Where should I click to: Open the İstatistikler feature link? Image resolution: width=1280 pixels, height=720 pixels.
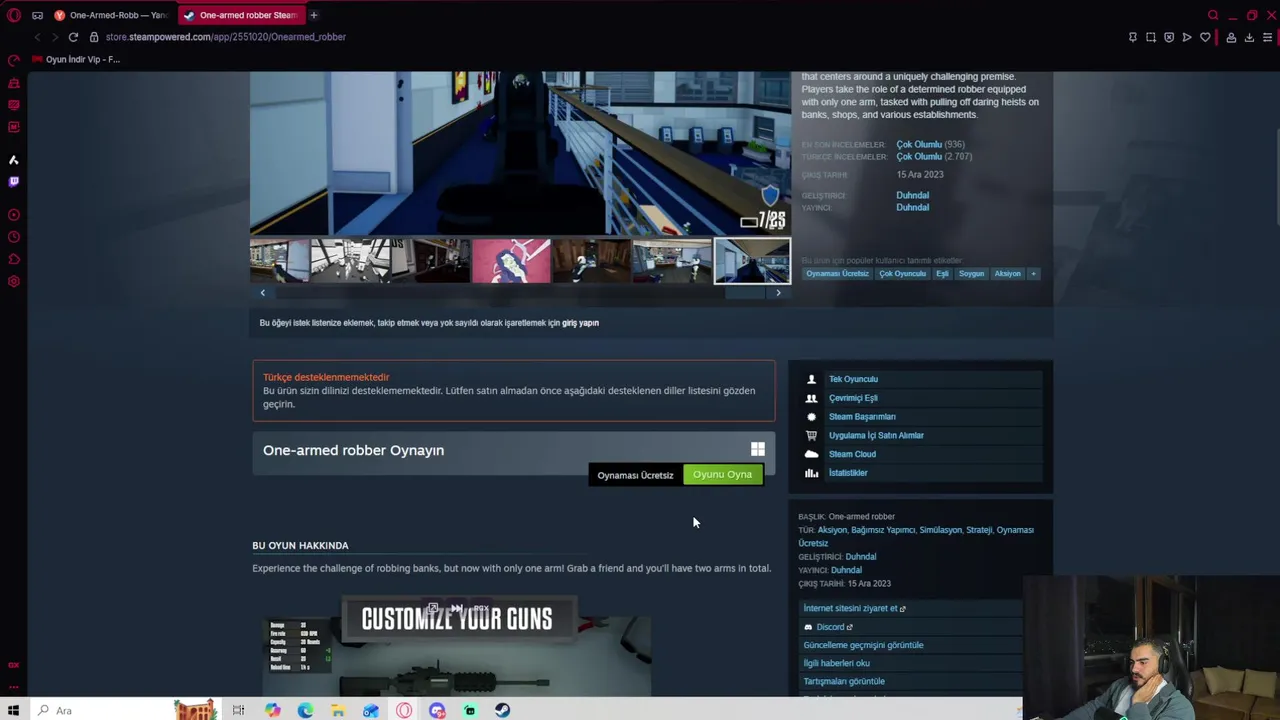[x=848, y=473]
